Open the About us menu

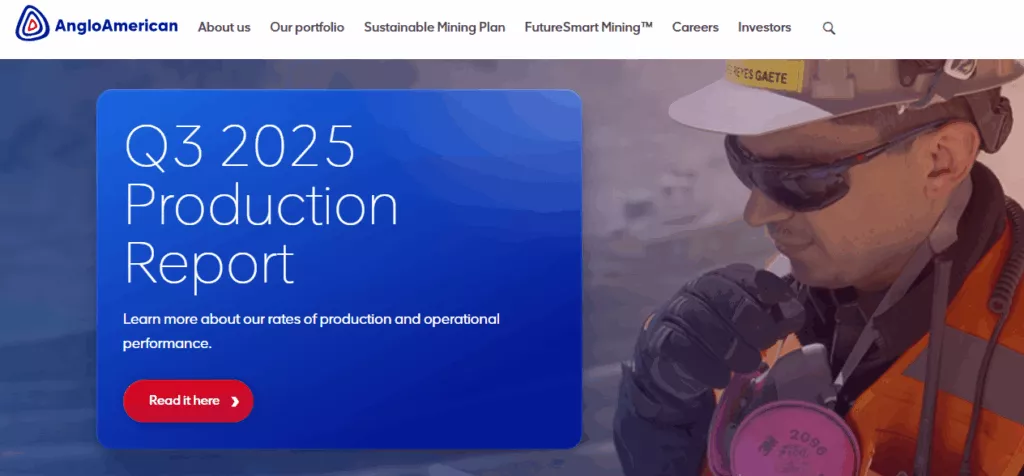click(224, 27)
